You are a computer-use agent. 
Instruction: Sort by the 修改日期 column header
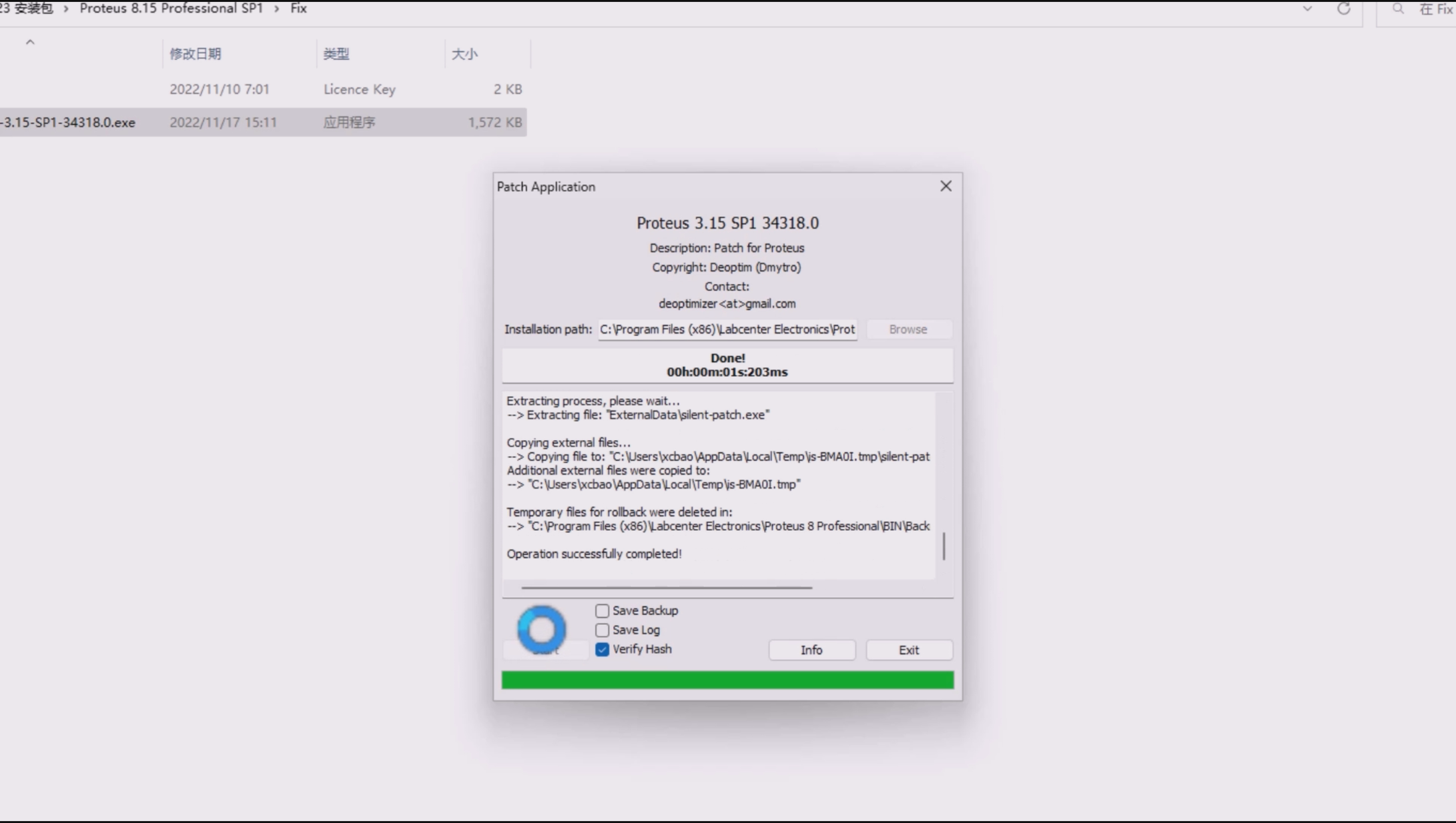195,54
